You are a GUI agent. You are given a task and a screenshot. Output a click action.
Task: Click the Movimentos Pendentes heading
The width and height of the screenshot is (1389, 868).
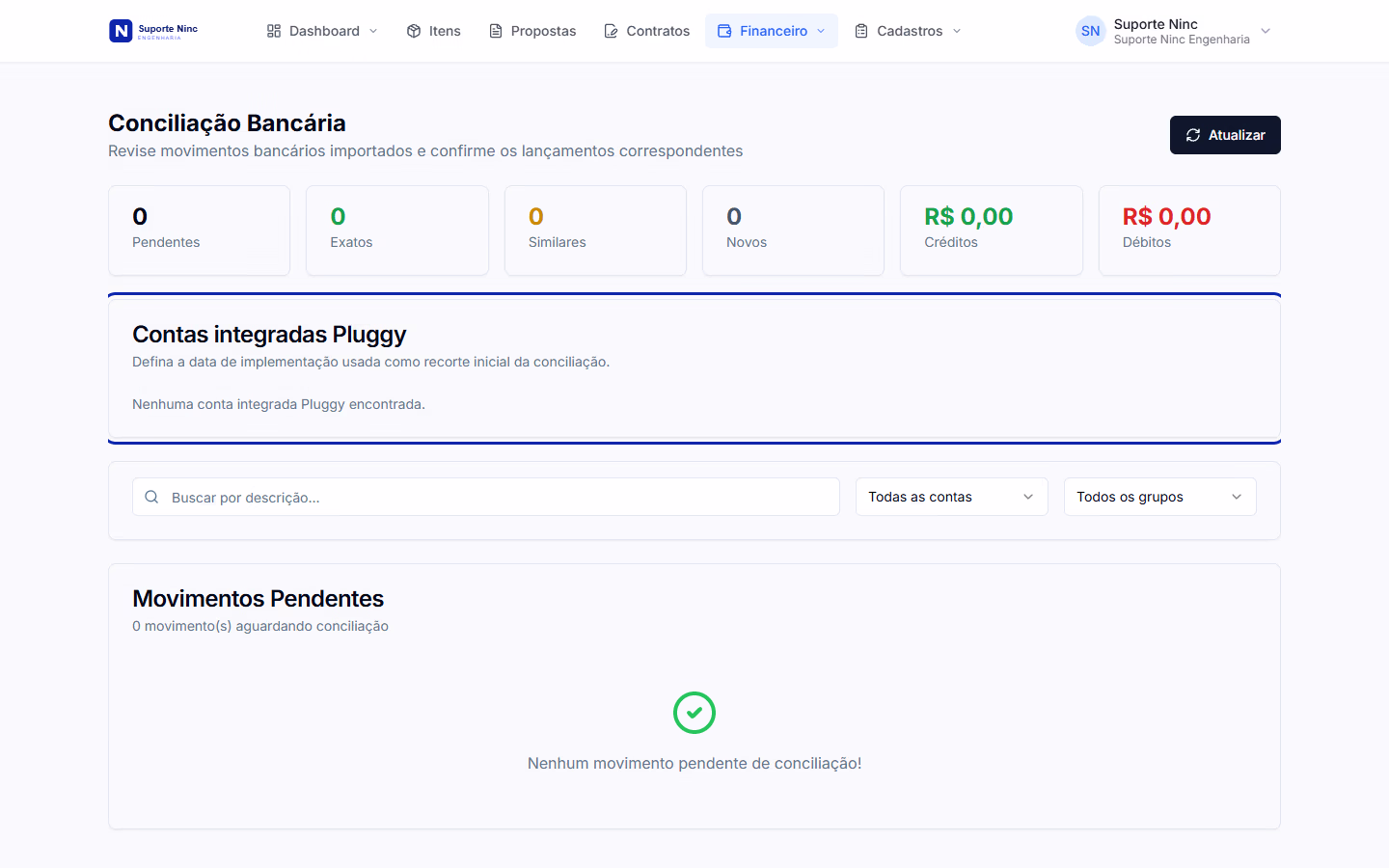click(258, 599)
